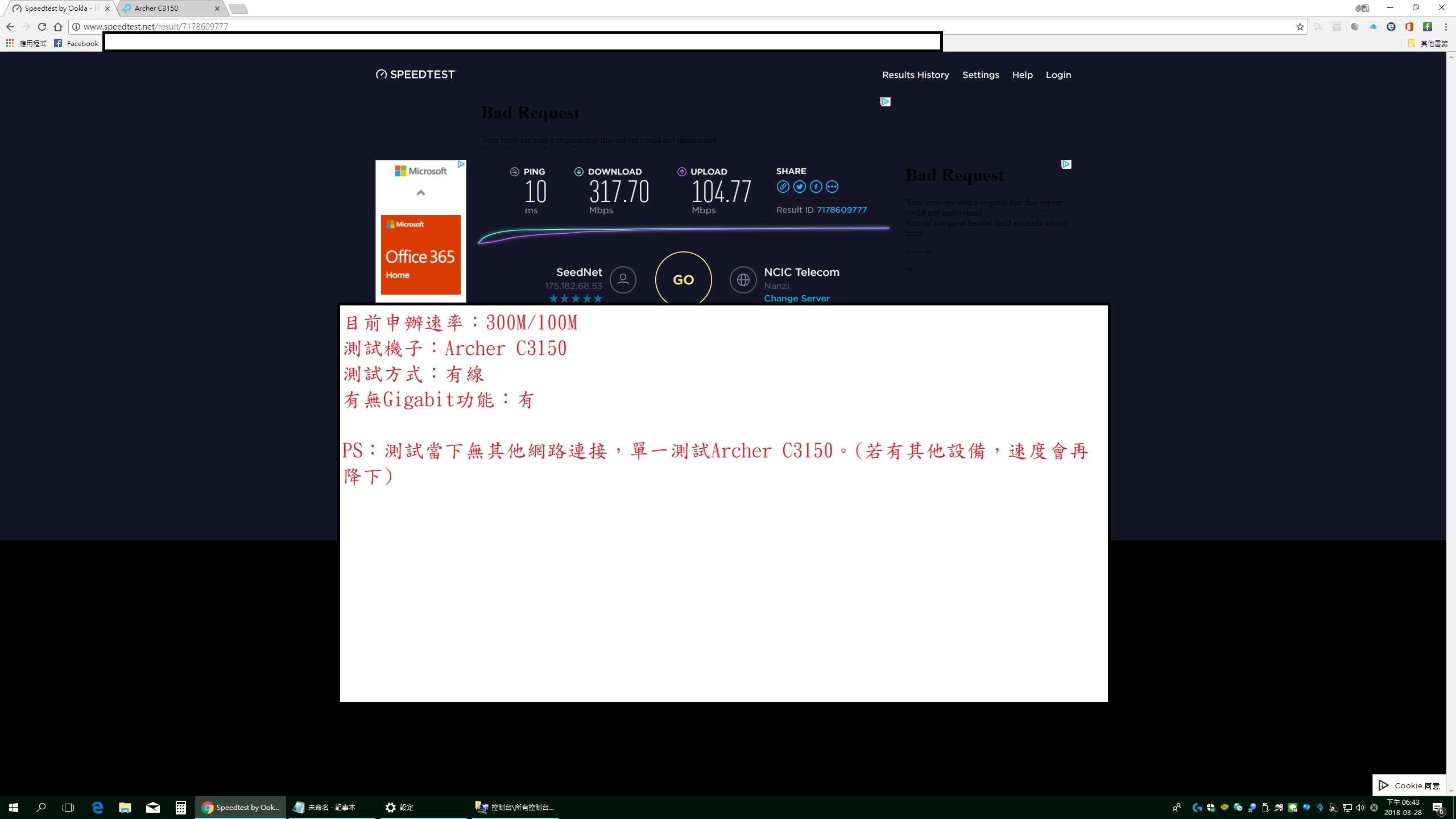Click the page vertical scrollbar
The width and height of the screenshot is (1456, 819).
click(x=1451, y=424)
